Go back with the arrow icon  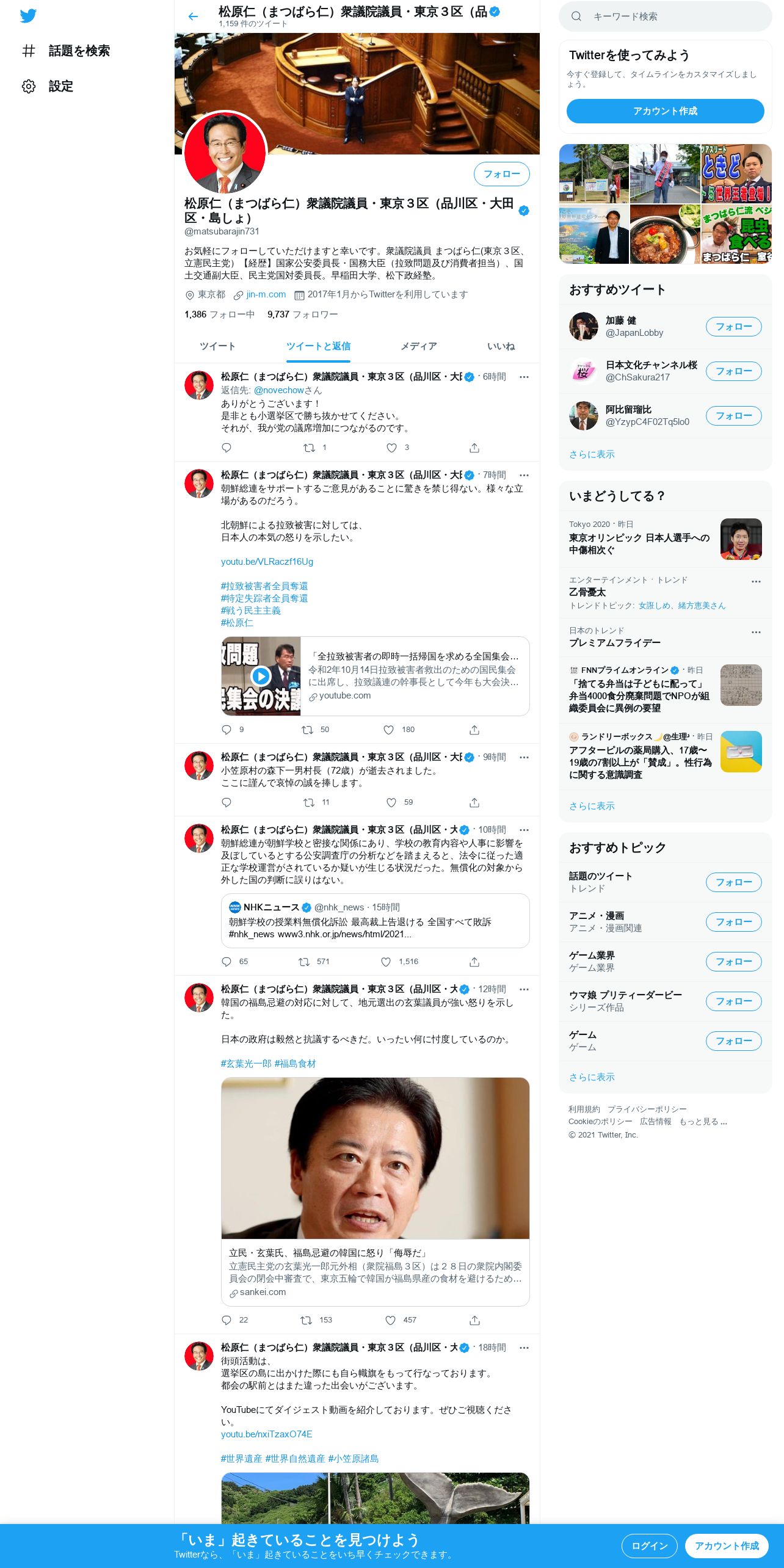click(193, 16)
